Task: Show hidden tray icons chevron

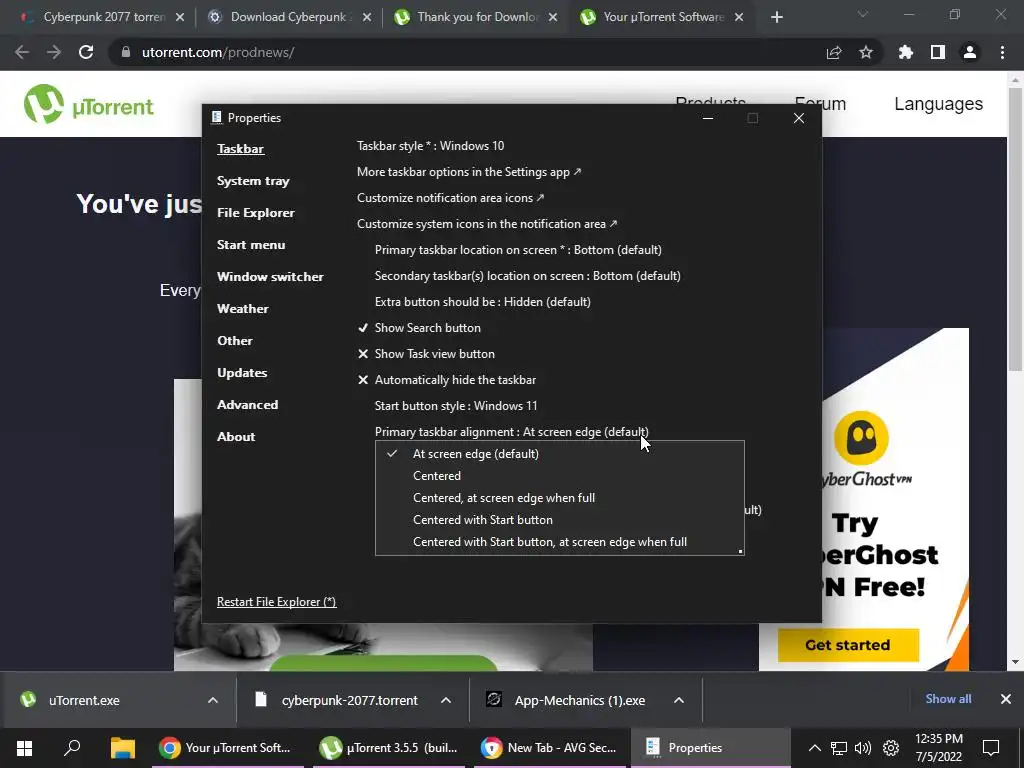Action: point(814,748)
